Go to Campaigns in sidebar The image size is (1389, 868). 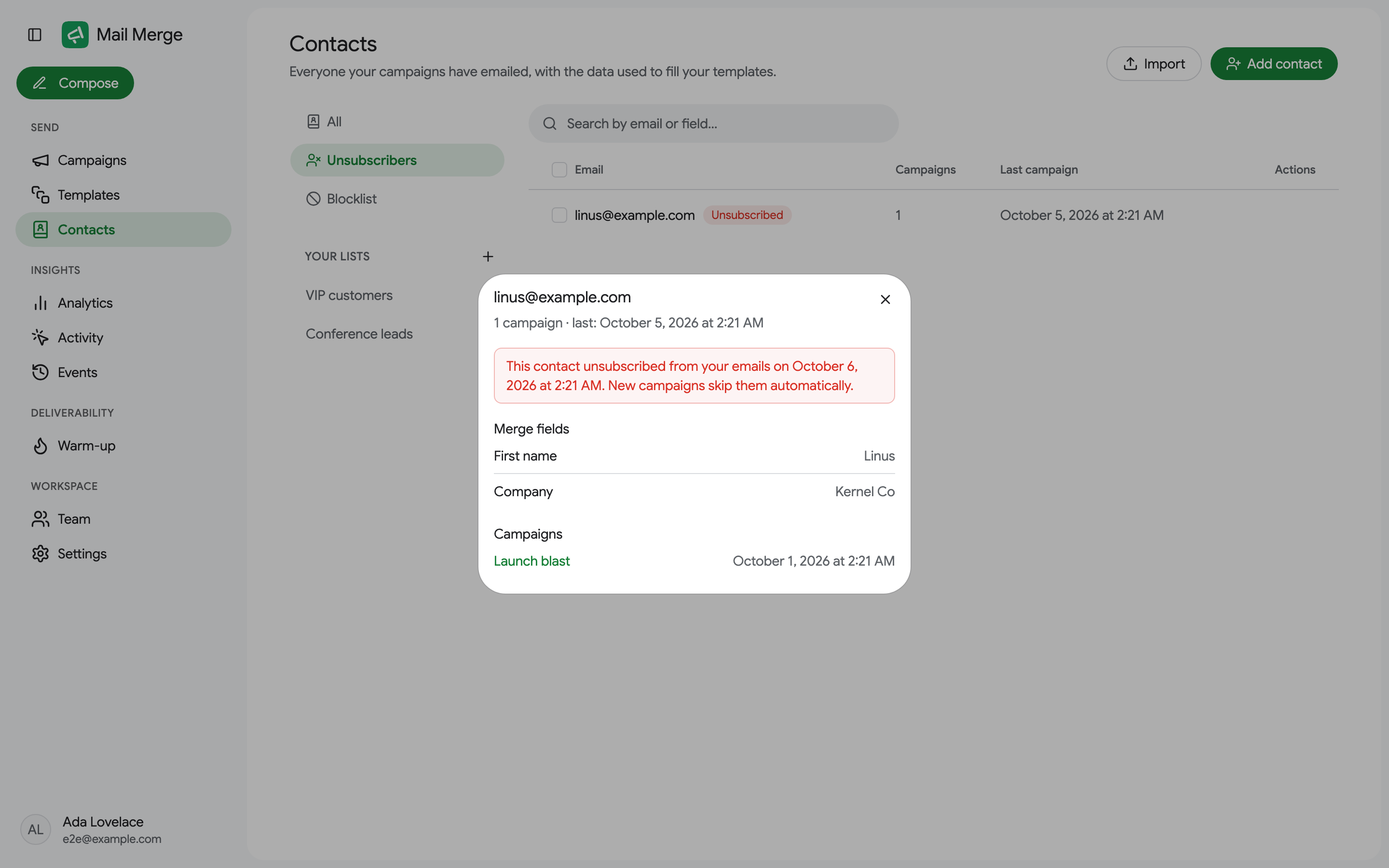click(123, 160)
